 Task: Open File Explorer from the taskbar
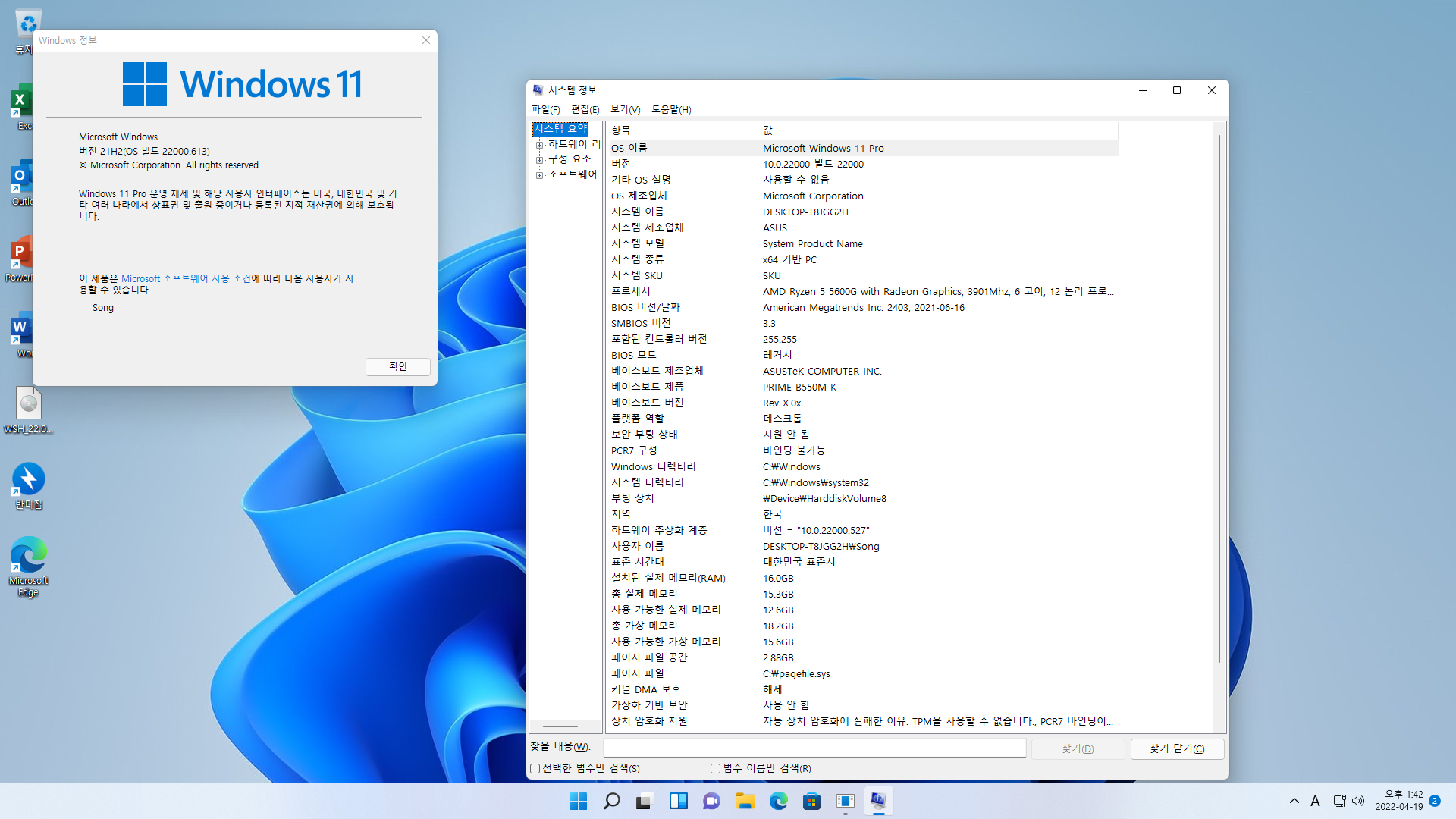point(745,801)
